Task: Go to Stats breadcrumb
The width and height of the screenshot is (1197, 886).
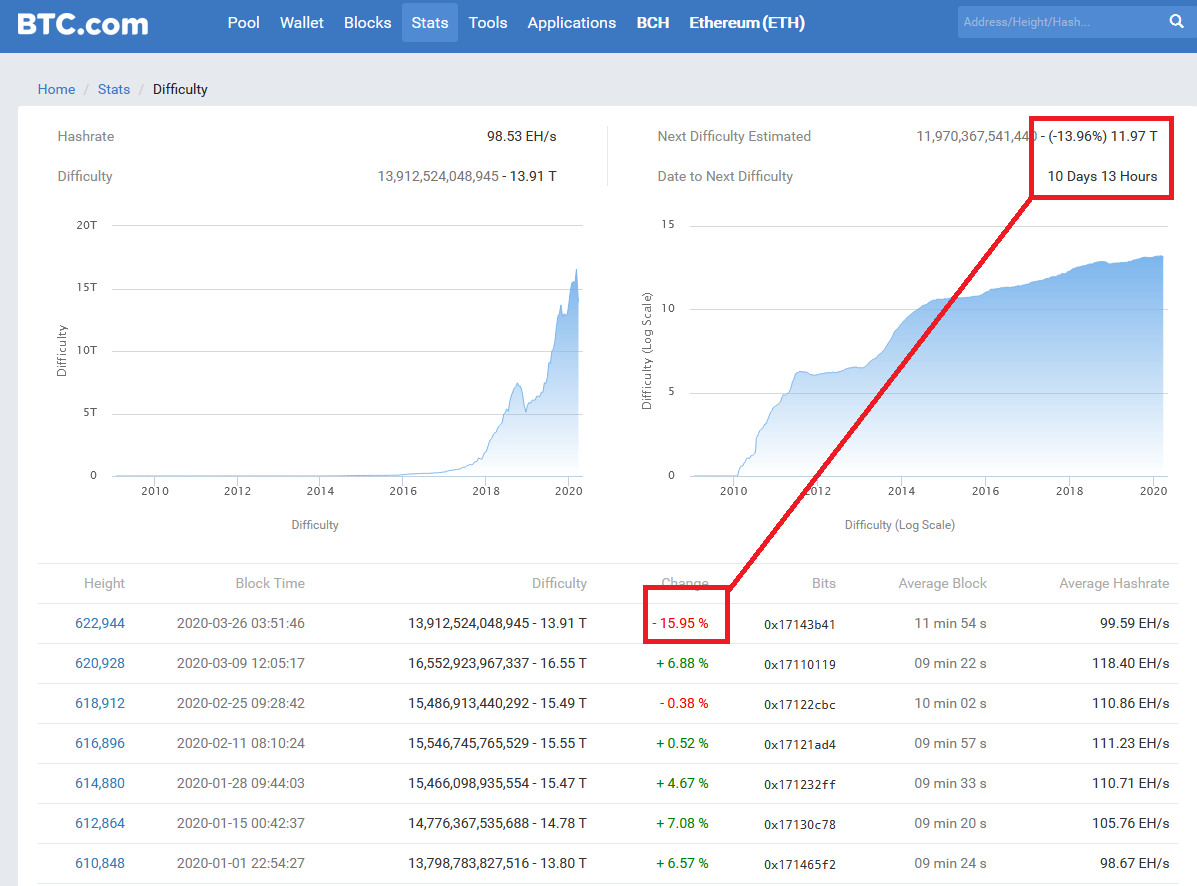Action: pyautogui.click(x=114, y=89)
